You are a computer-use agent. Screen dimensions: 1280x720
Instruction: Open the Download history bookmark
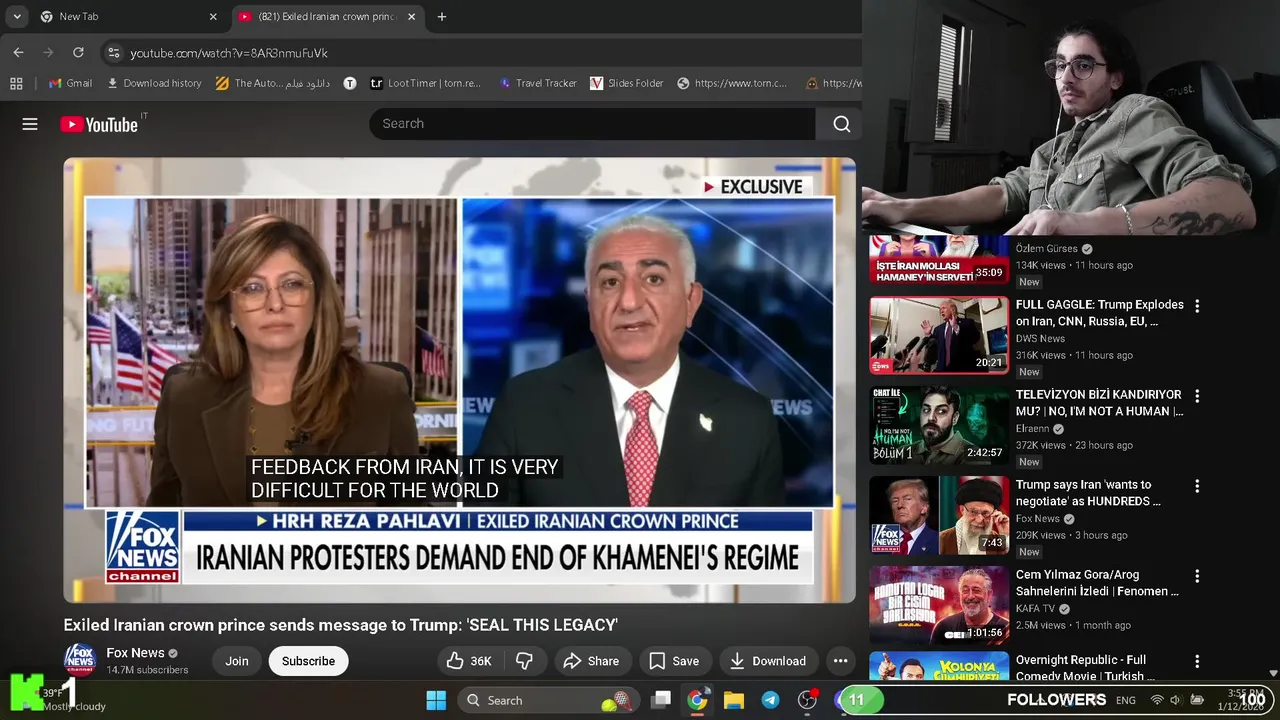point(154,84)
